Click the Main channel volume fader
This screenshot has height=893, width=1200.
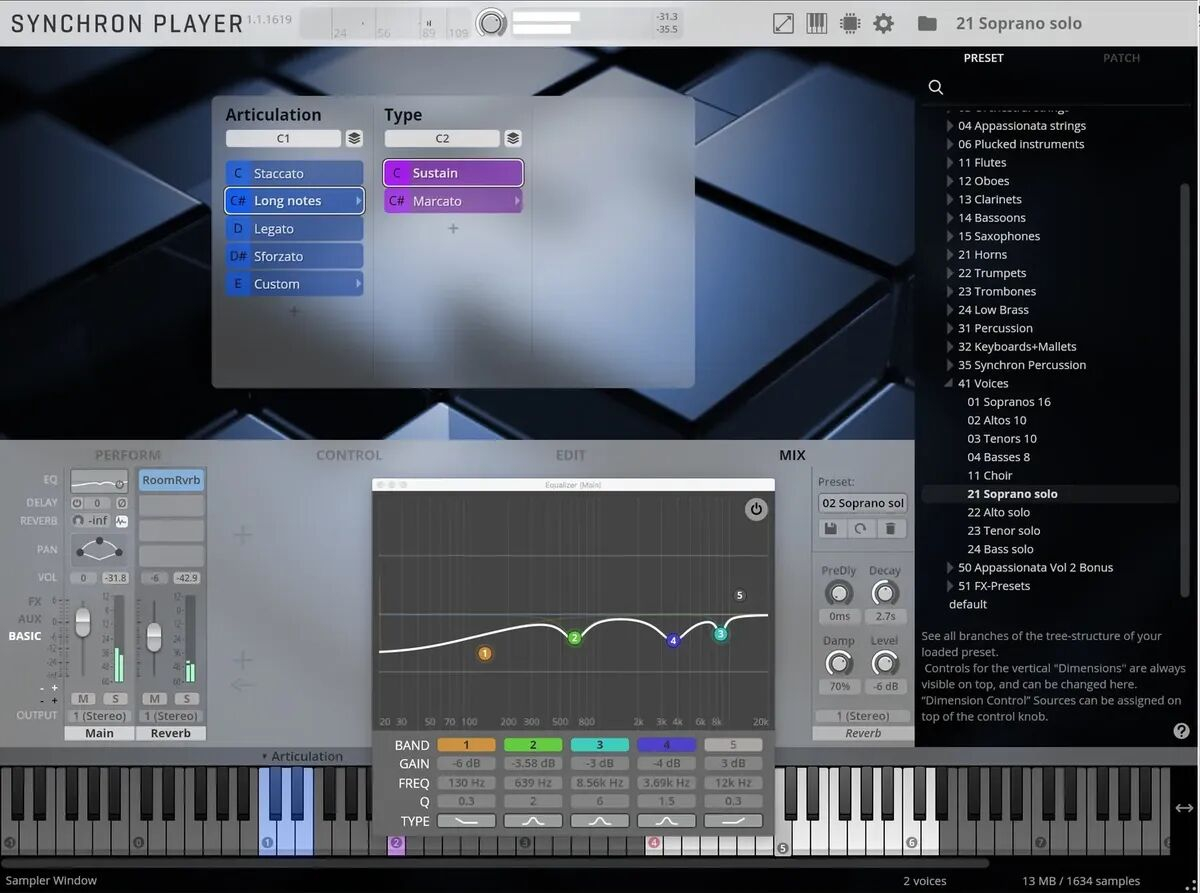tap(83, 621)
